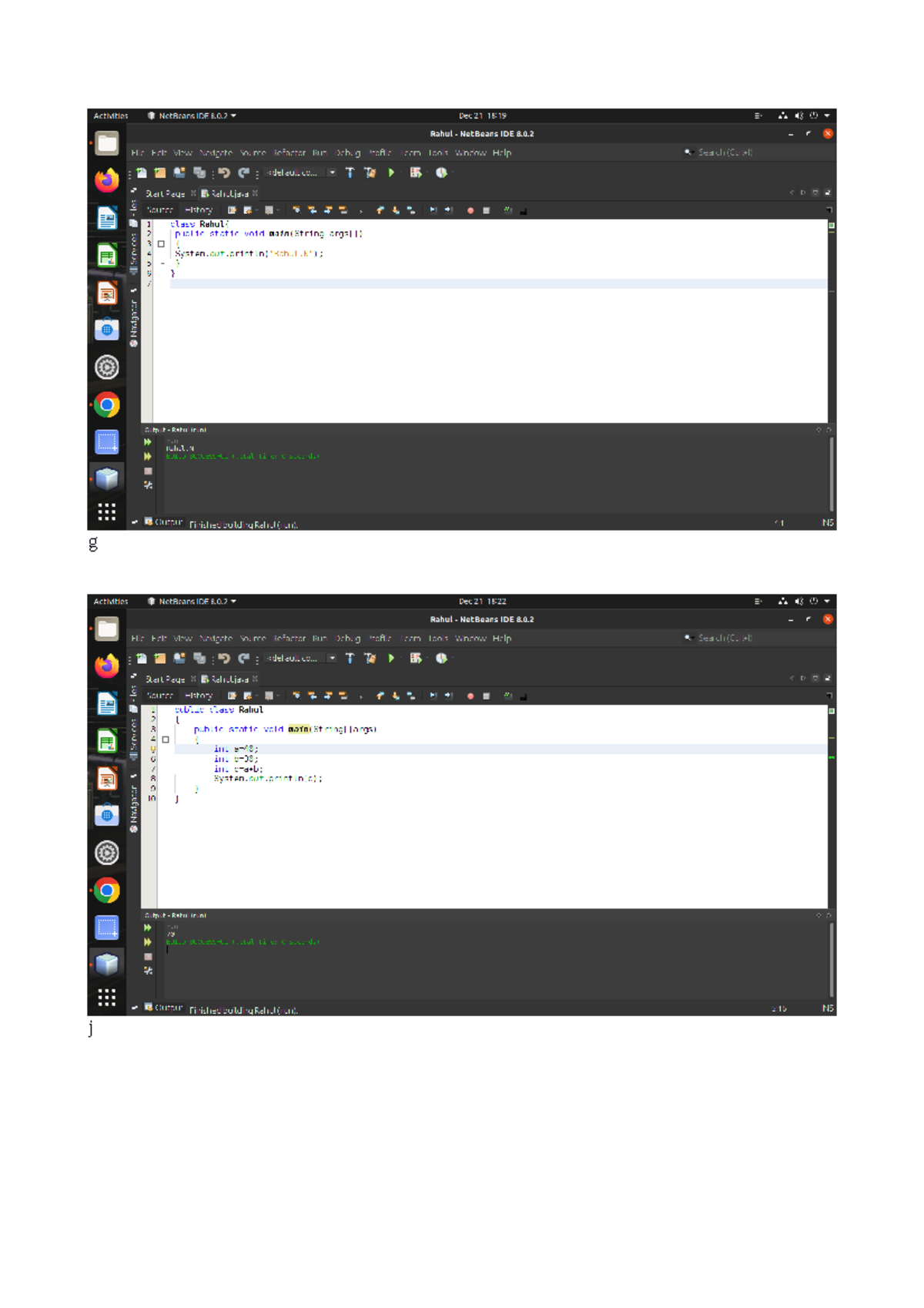Screen dimensions: 924x1308
Task: Switch to Start Page tab in lower window
Action: [165, 679]
